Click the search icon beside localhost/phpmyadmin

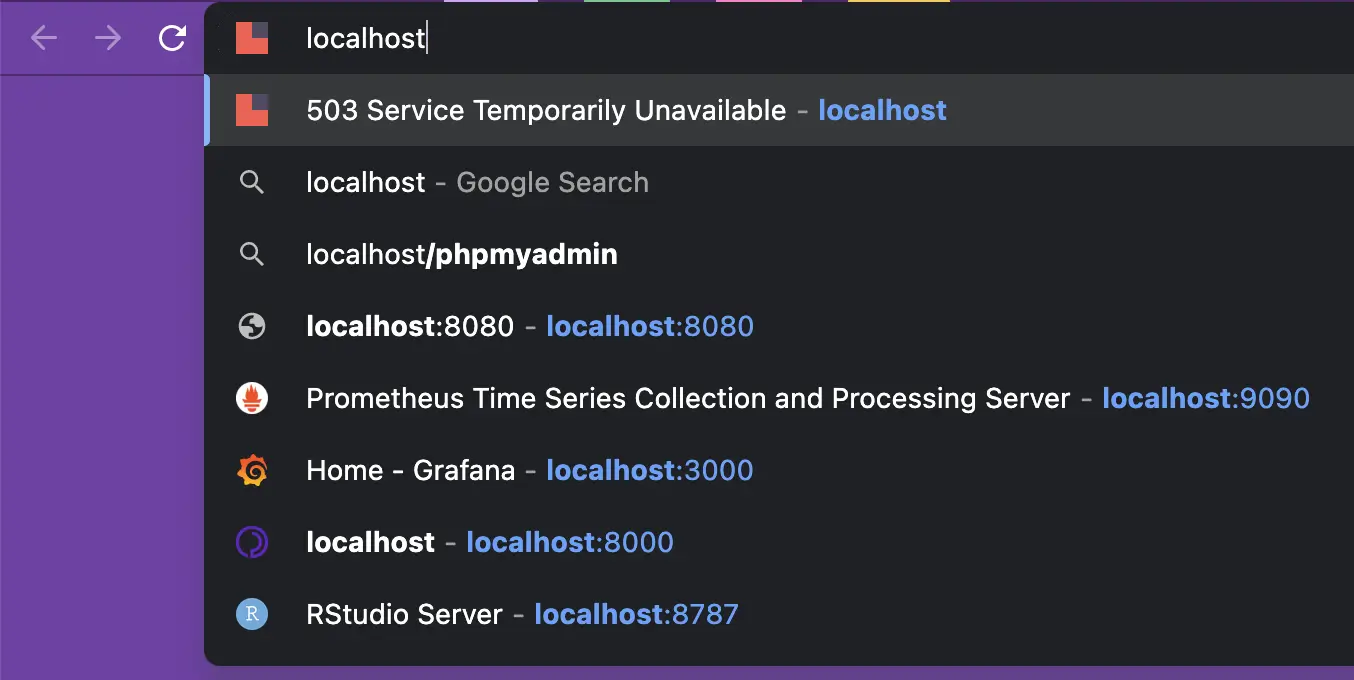coord(252,254)
